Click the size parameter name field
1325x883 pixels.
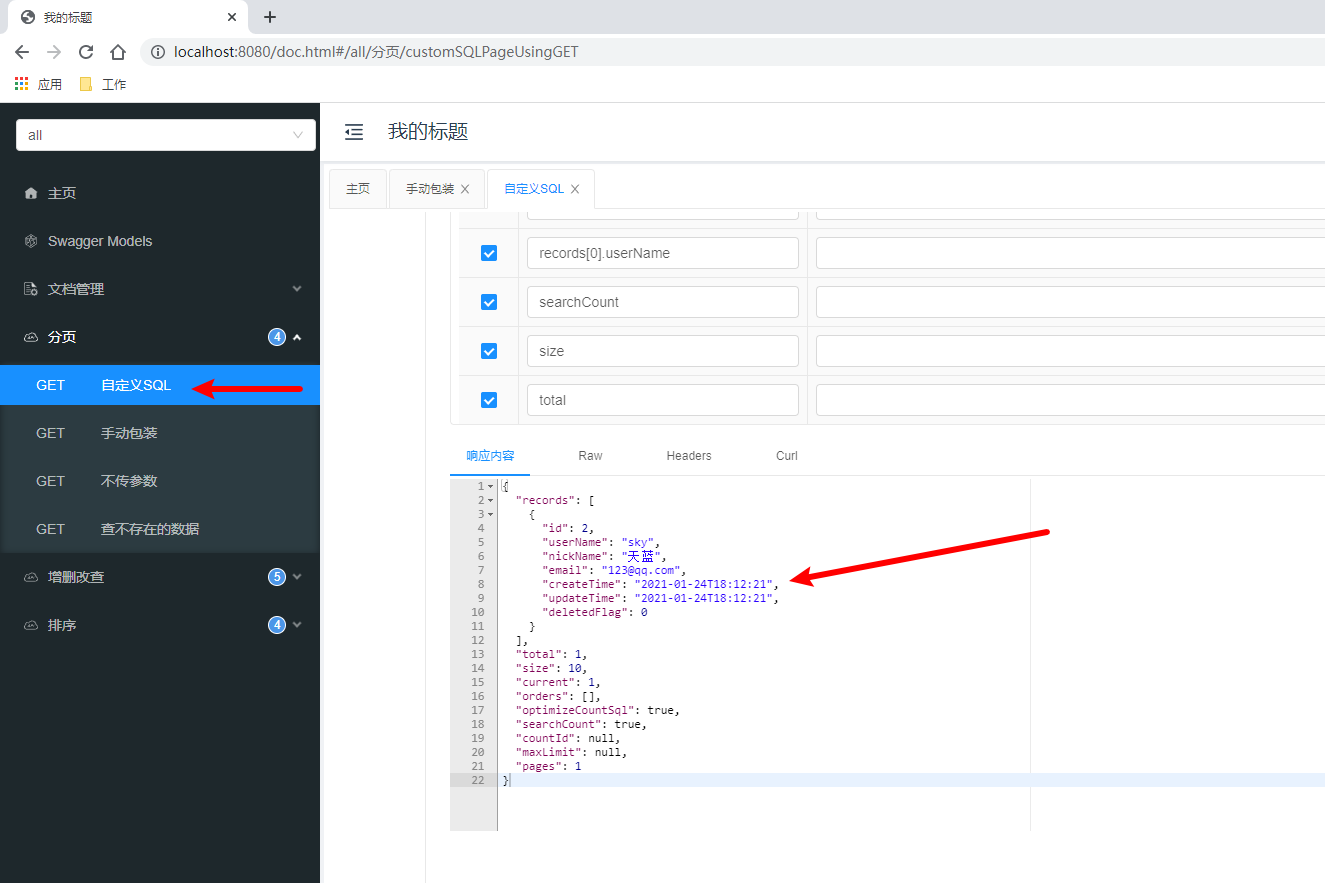662,351
